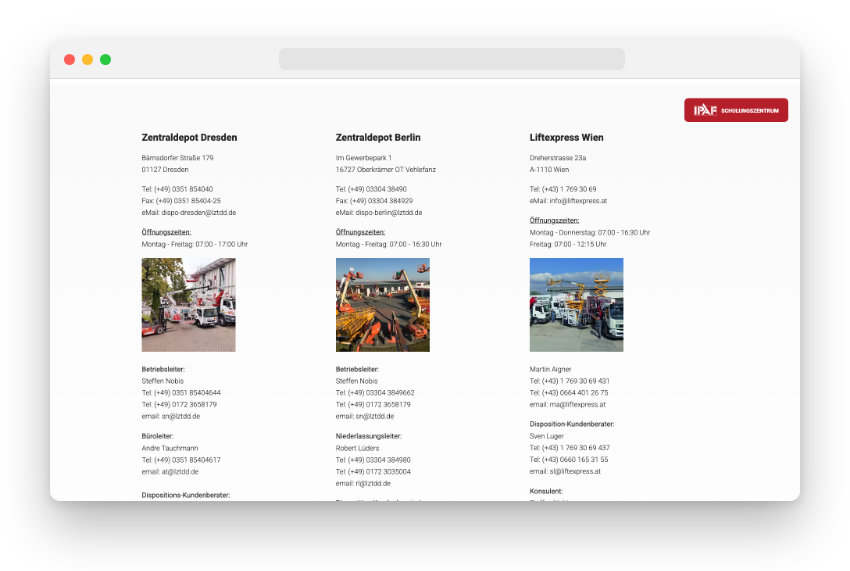Viewport: 850px width, 571px height.
Task: Click the browser address bar
Action: (x=452, y=59)
